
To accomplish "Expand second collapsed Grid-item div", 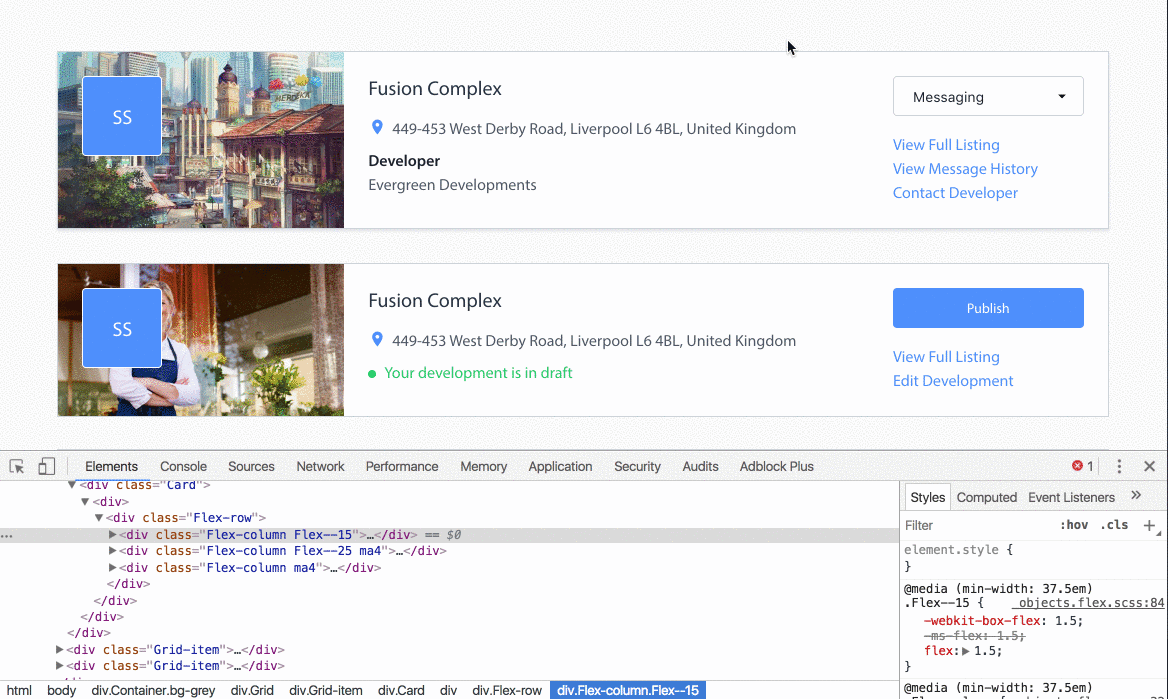I will pyautogui.click(x=60, y=665).
